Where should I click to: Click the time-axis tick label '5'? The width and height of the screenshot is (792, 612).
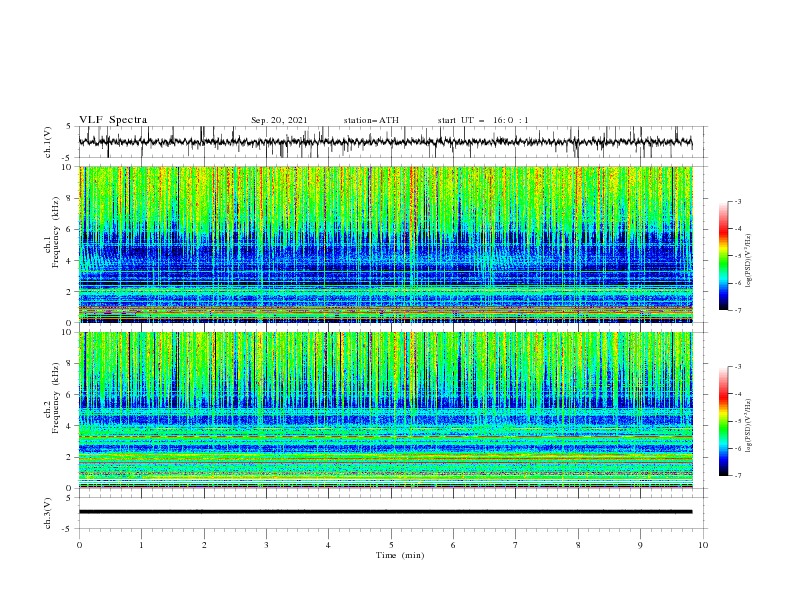coord(391,545)
